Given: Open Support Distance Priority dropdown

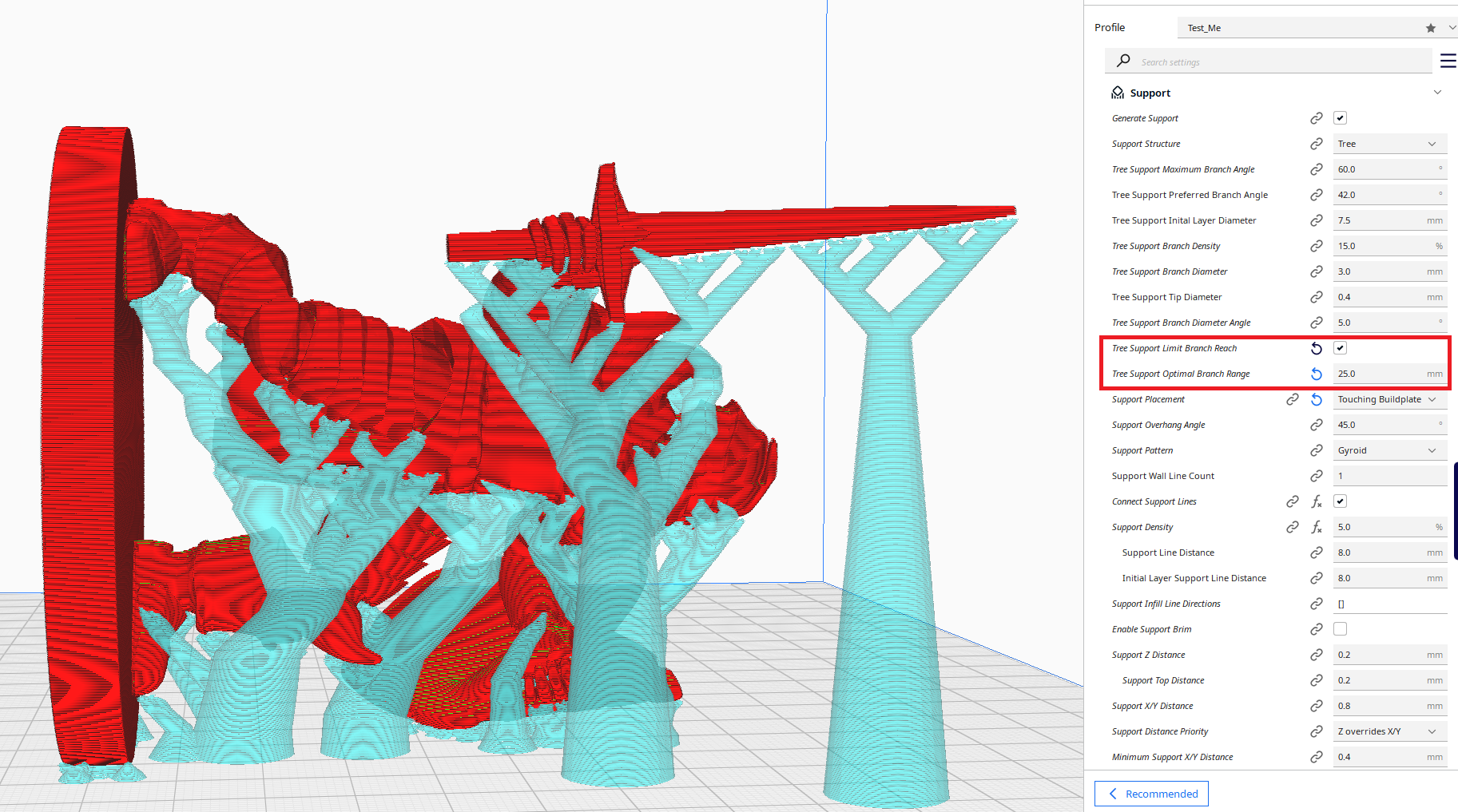Looking at the screenshot, I should tap(1390, 731).
